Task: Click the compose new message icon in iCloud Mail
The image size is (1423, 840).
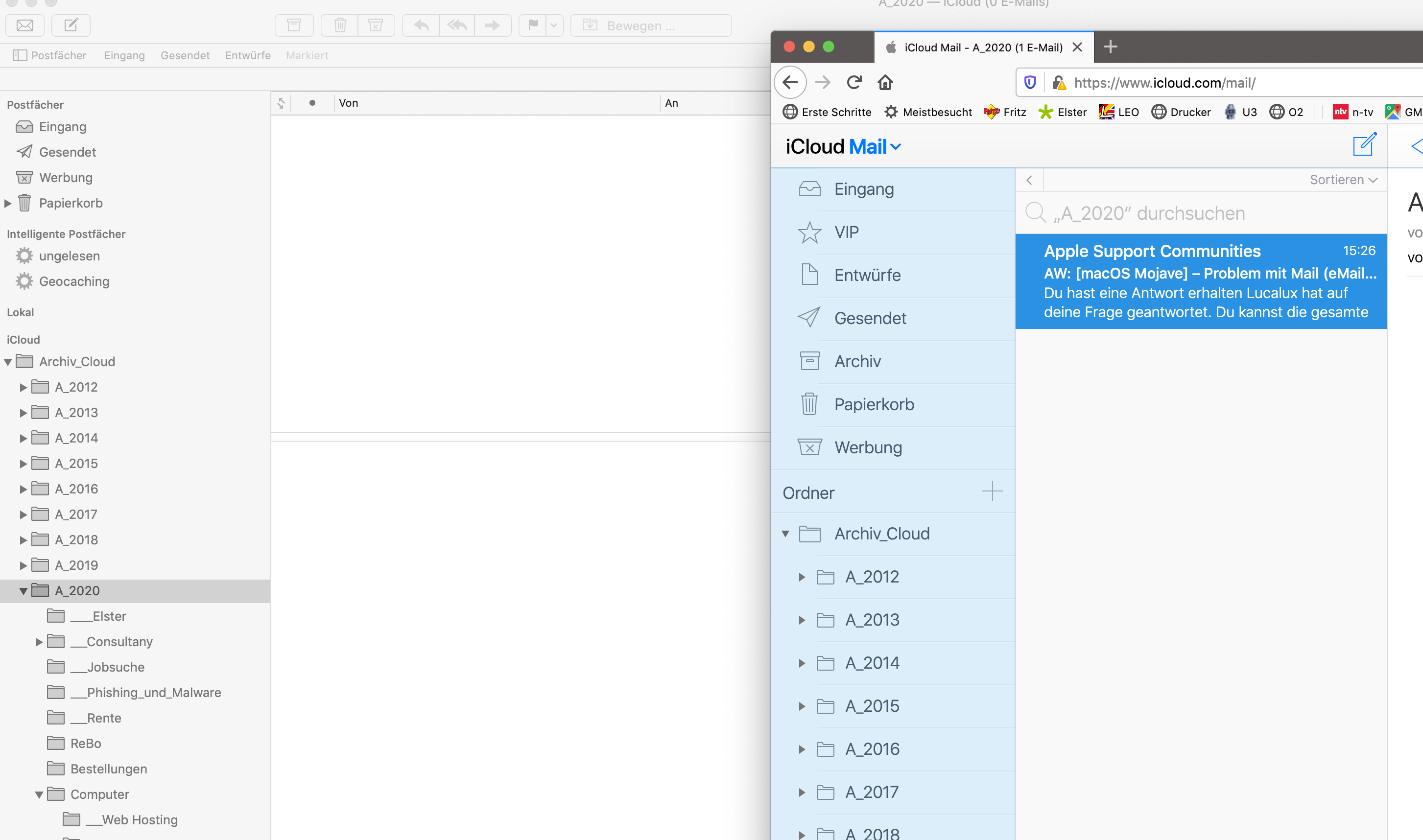Action: click(x=1364, y=145)
